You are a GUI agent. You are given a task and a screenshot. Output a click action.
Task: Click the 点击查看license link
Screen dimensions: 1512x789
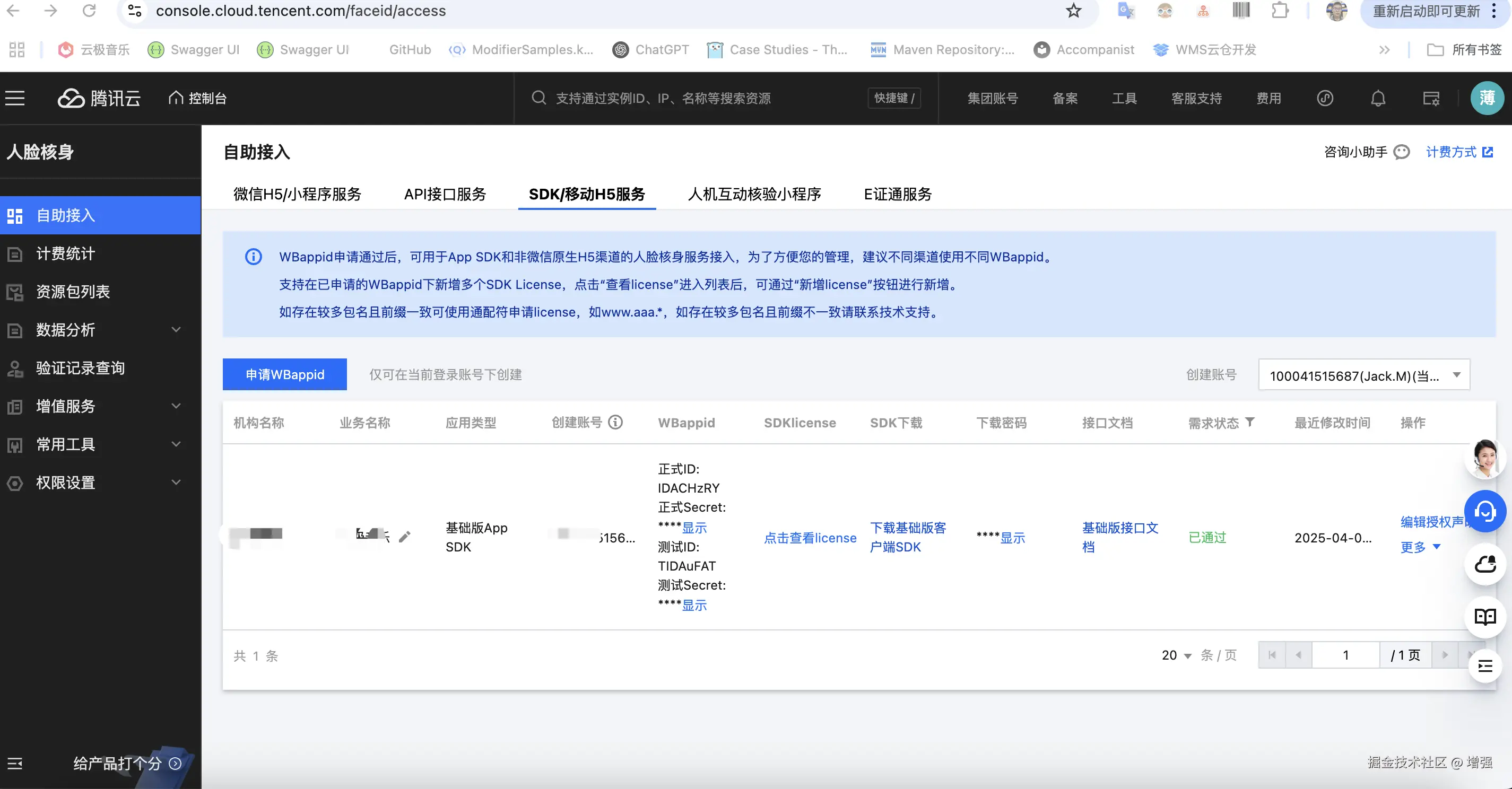pos(810,537)
